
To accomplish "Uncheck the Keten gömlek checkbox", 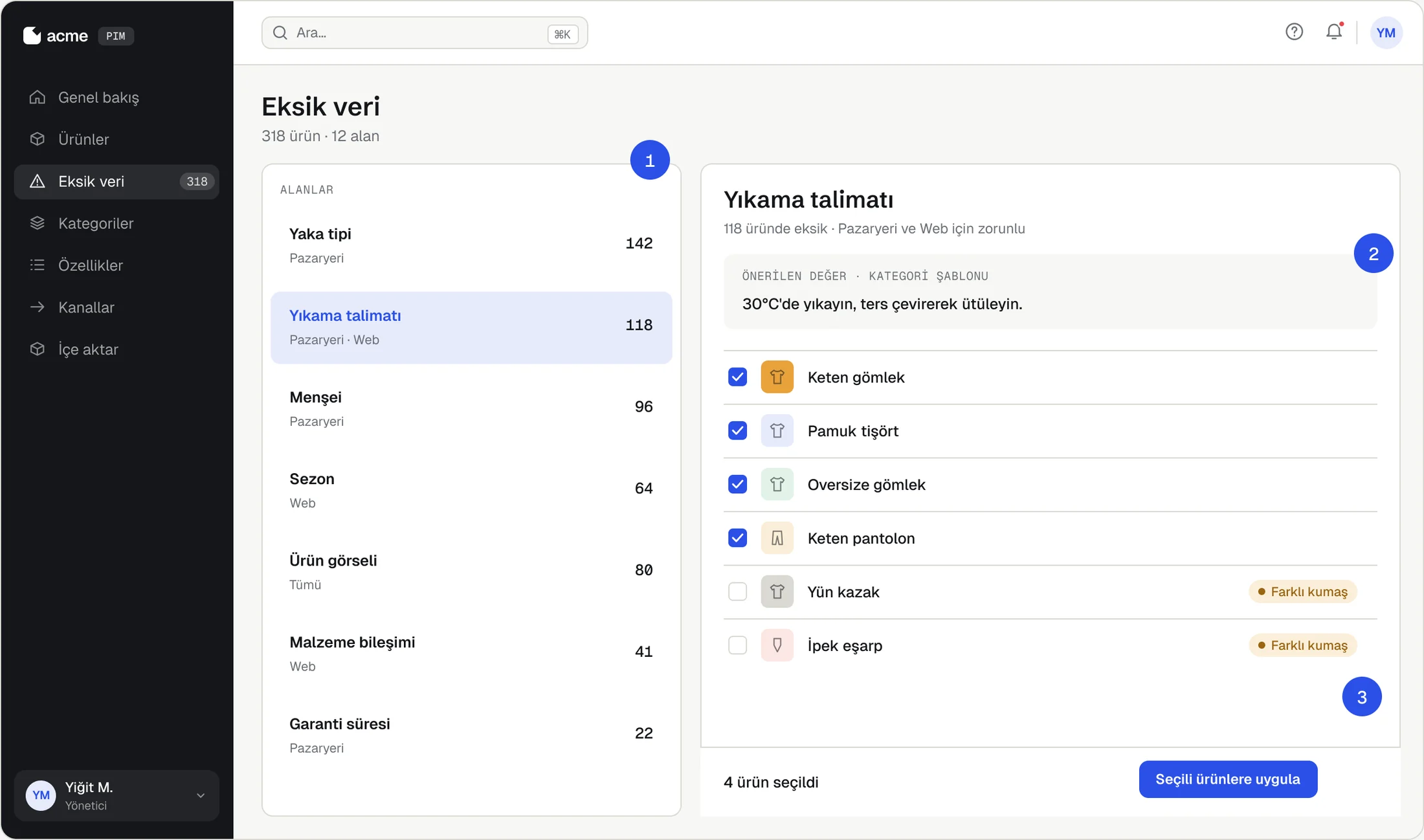I will click(x=737, y=377).
